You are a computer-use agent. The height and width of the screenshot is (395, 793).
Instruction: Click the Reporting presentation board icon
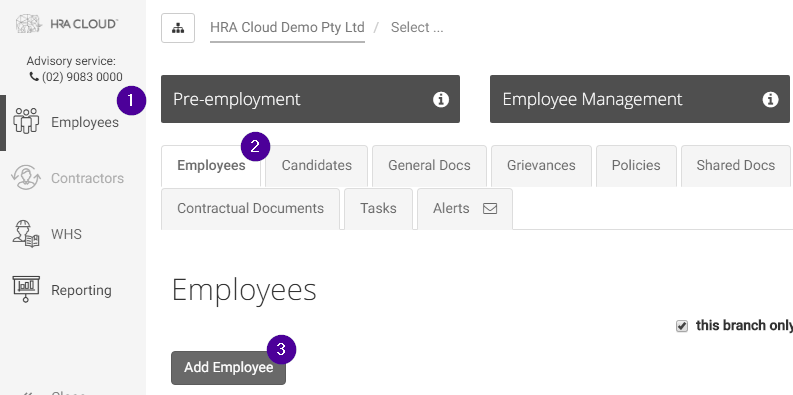(x=26, y=289)
